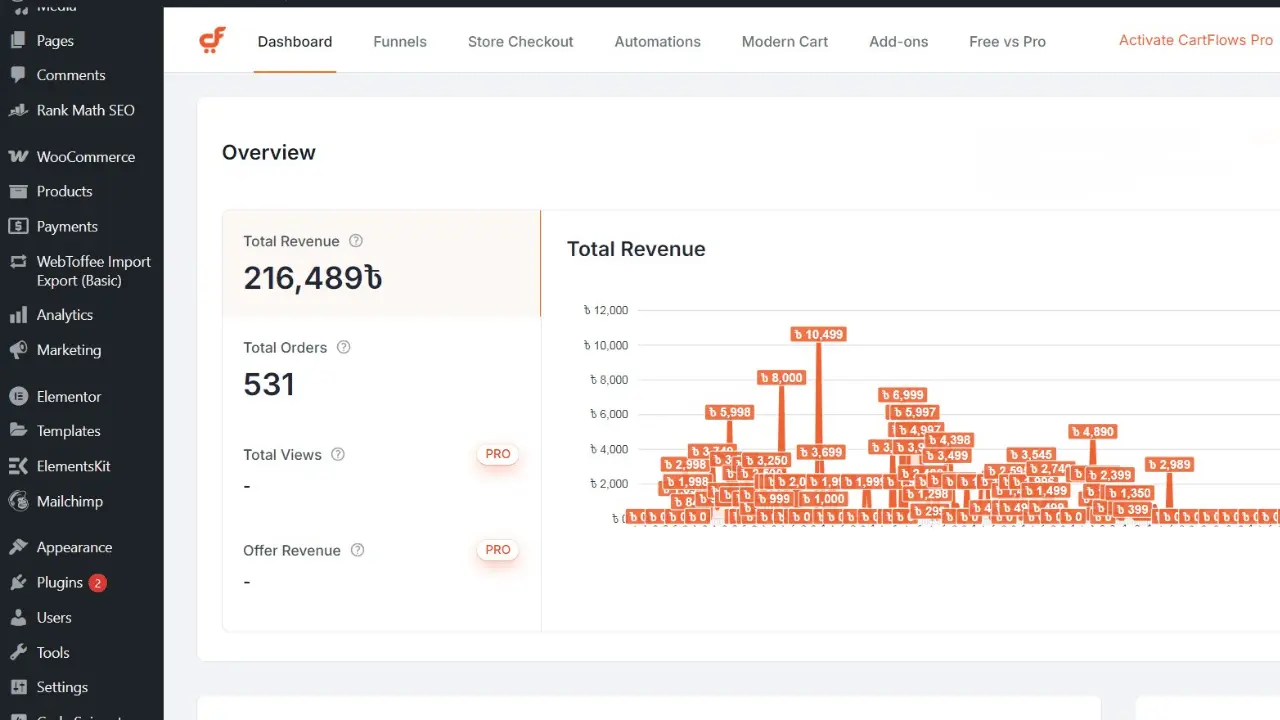1280x720 pixels.
Task: Click the PRO badge beside Total Views
Action: click(497, 454)
